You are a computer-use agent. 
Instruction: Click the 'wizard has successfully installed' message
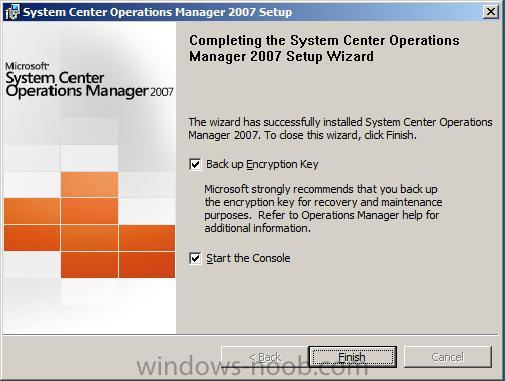pos(340,129)
